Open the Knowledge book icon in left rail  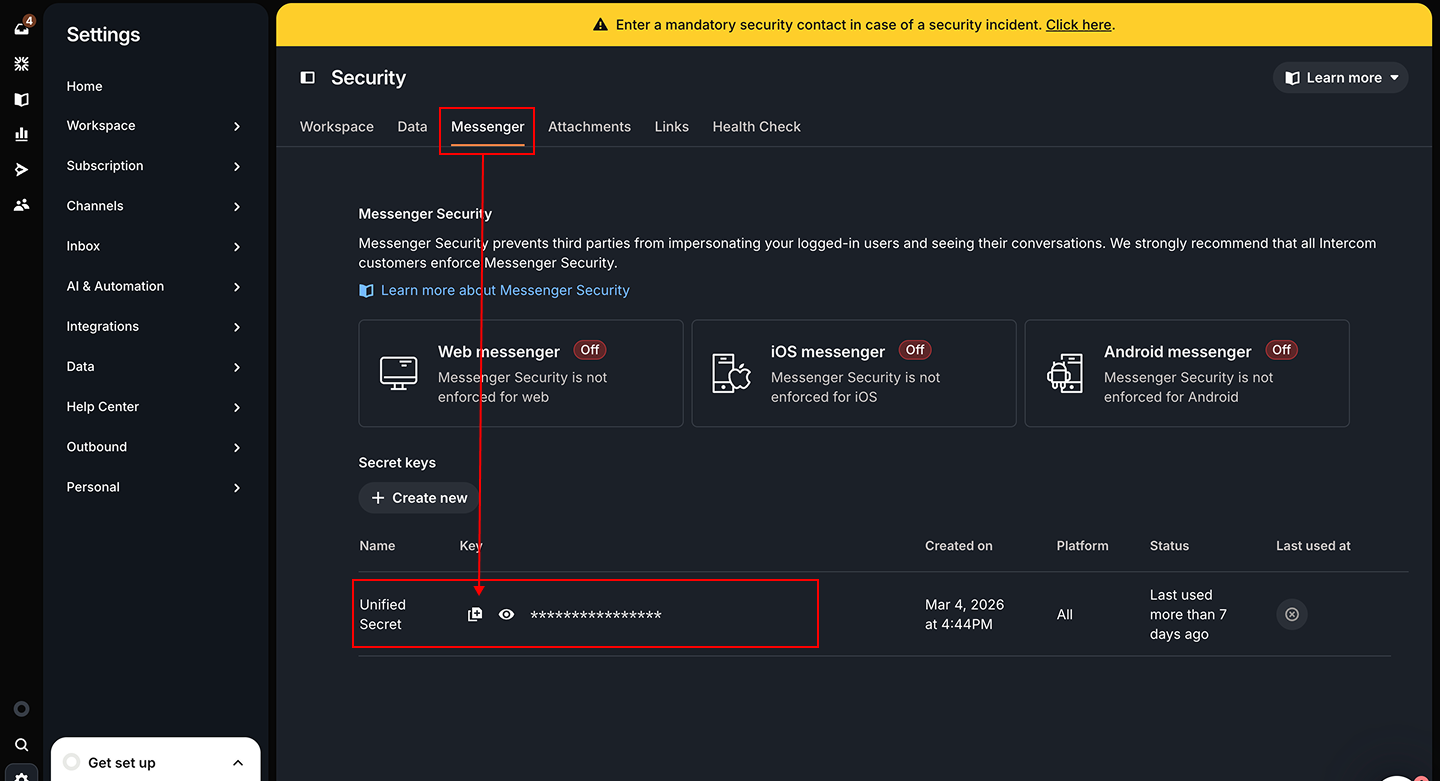(x=22, y=99)
